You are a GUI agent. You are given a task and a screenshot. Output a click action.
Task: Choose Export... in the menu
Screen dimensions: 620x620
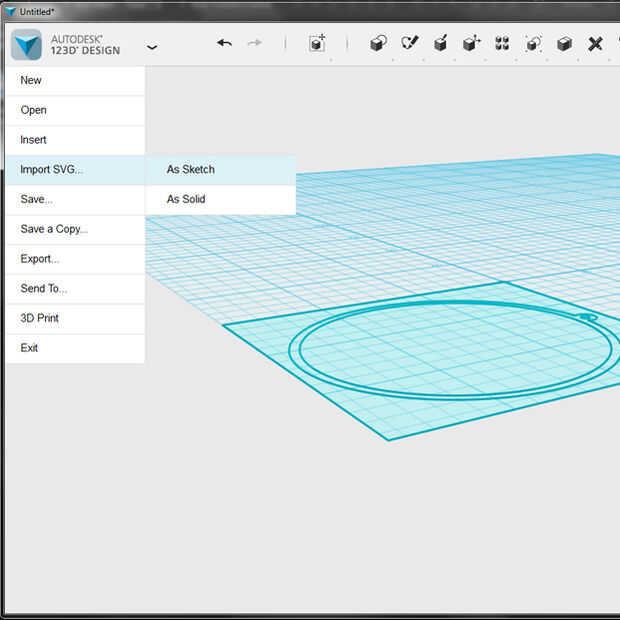pos(40,259)
